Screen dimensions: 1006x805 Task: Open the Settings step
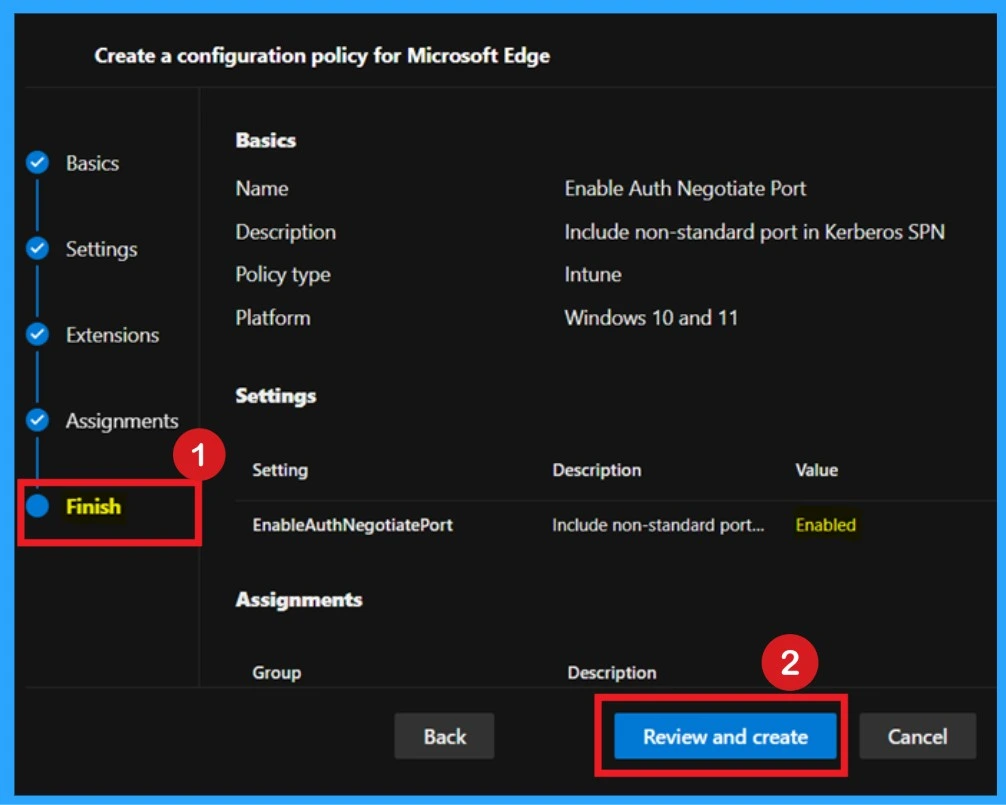click(x=101, y=249)
